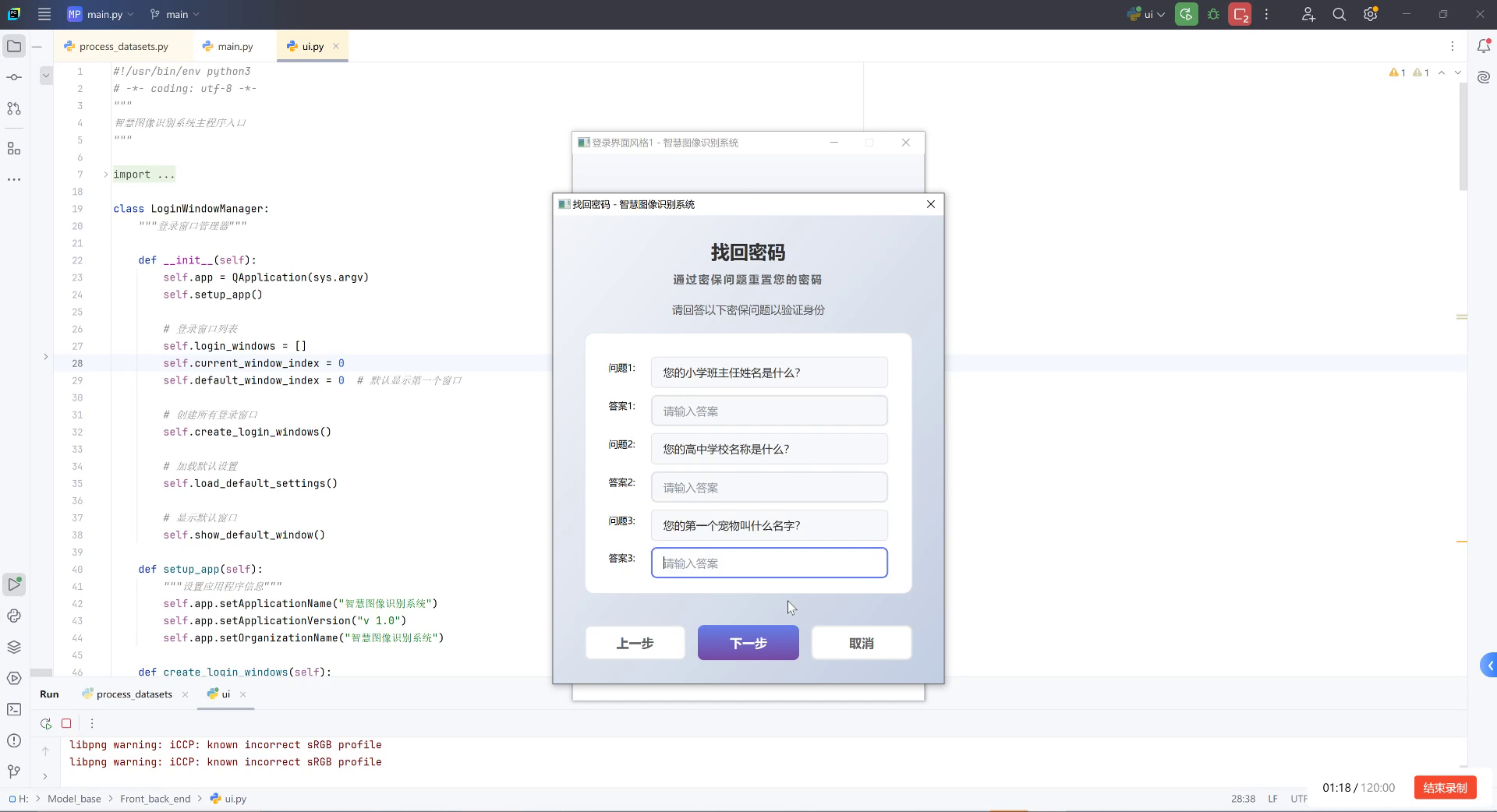The width and height of the screenshot is (1497, 812).
Task: Open the AI Assistant spiral icon
Action: click(1483, 77)
